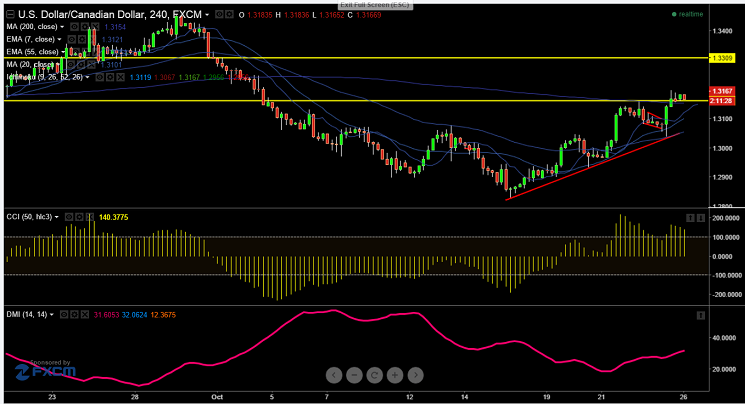Click the 1.3400 price axis label
This screenshot has height=404, width=745.
[x=722, y=31]
